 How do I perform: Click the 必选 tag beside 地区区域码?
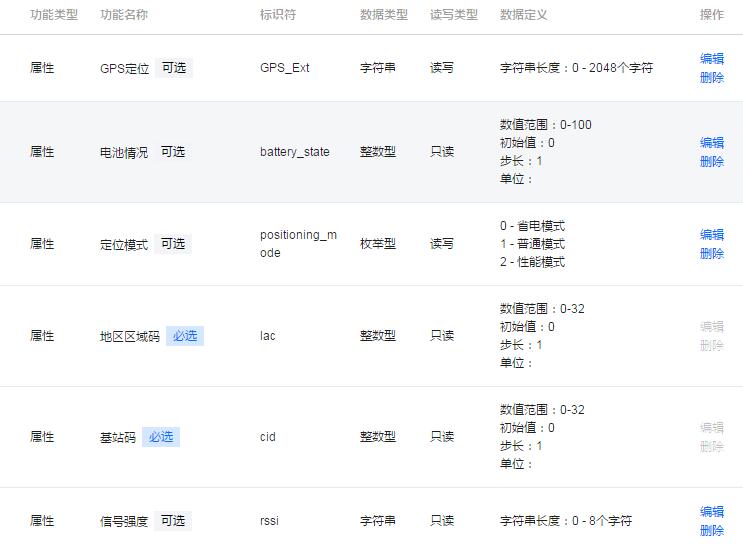[185, 336]
